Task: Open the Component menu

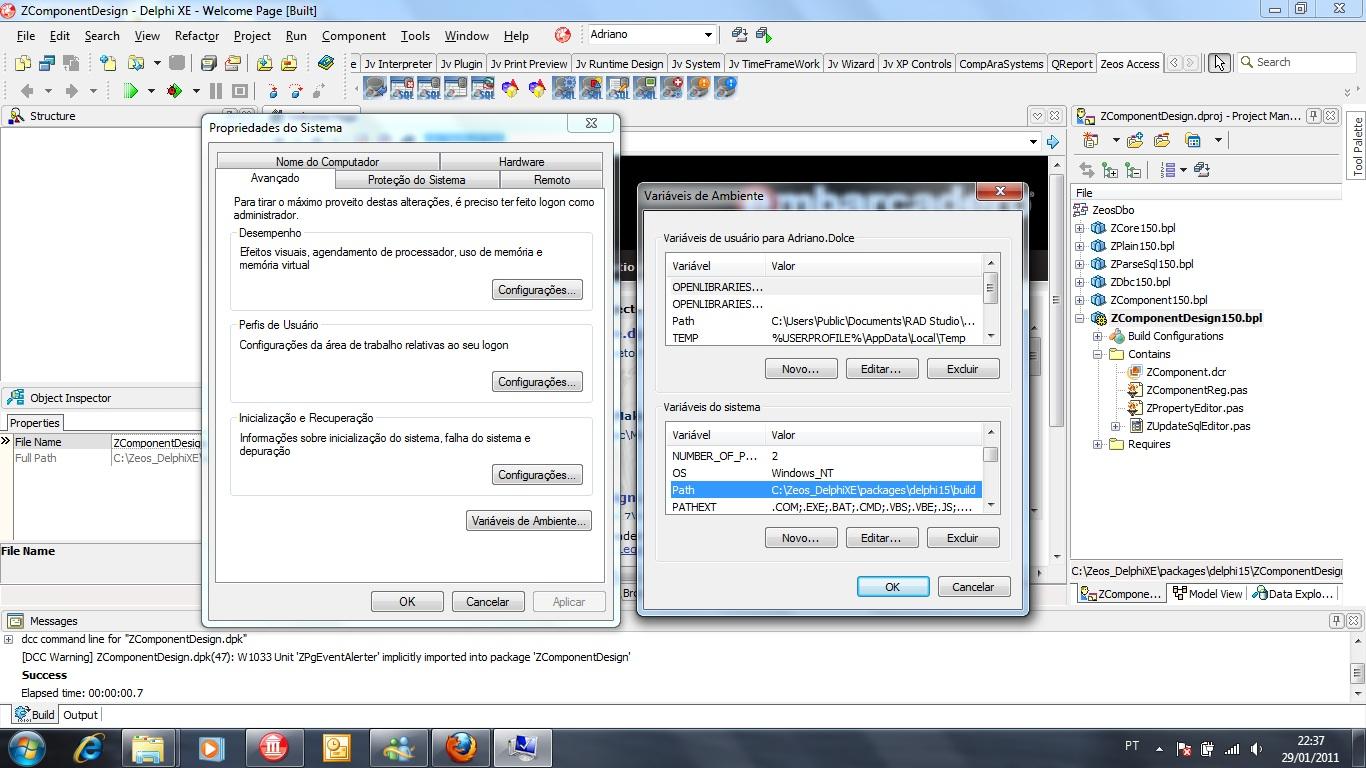Action: pyautogui.click(x=353, y=36)
